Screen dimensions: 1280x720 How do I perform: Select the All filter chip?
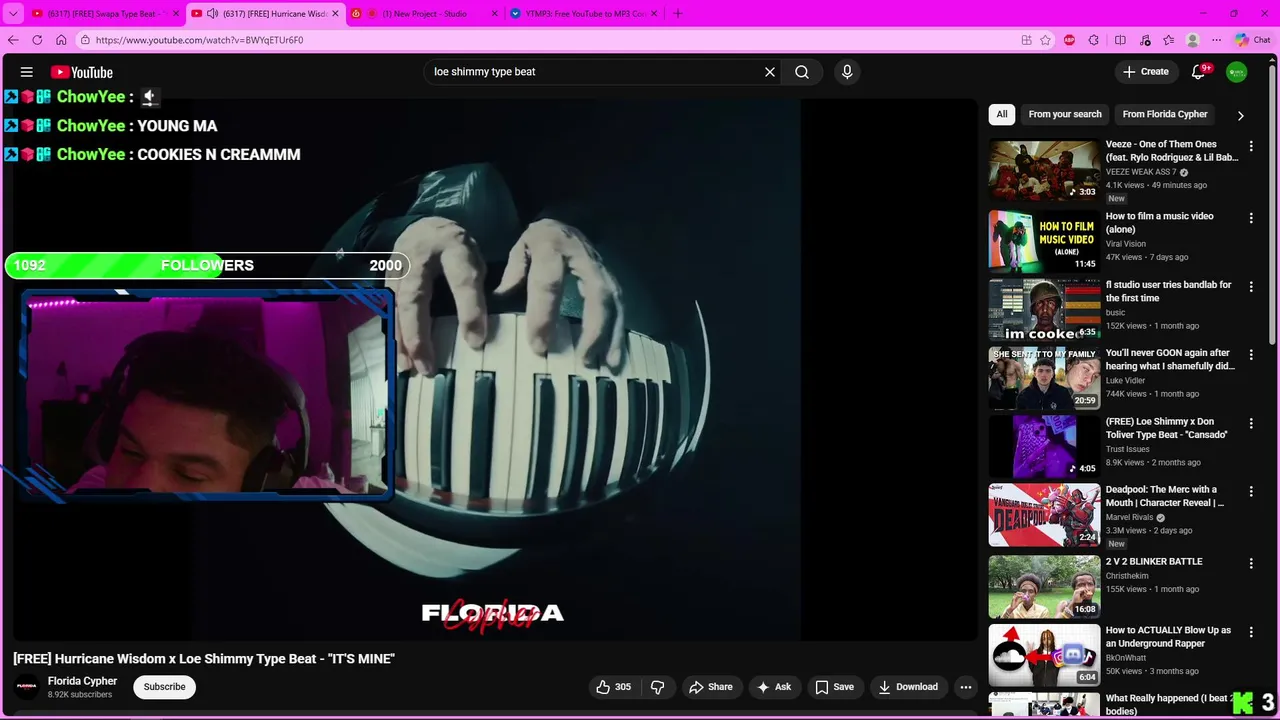[x=1002, y=114]
